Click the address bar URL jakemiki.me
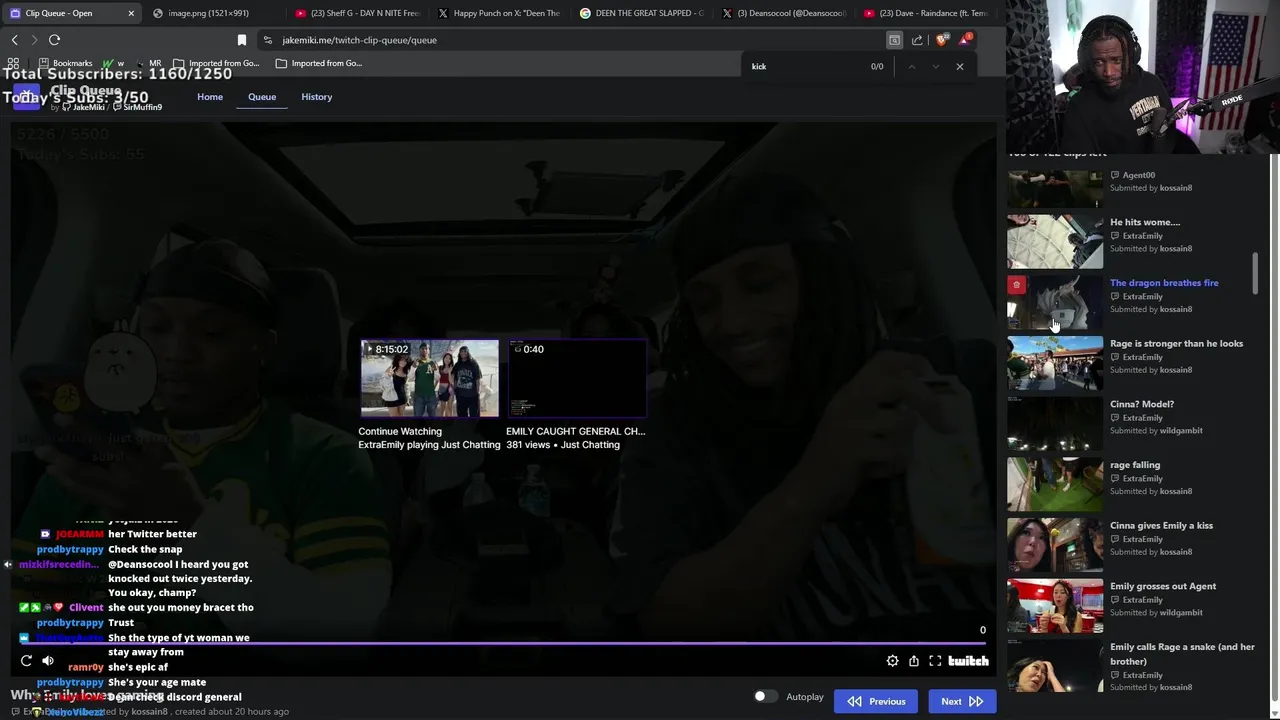Image resolution: width=1280 pixels, height=720 pixels. 360,40
